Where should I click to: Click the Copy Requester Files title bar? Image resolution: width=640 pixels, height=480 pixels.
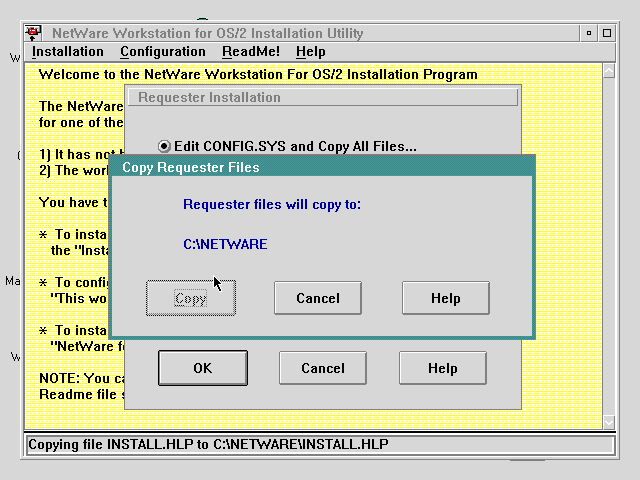[x=322, y=167]
